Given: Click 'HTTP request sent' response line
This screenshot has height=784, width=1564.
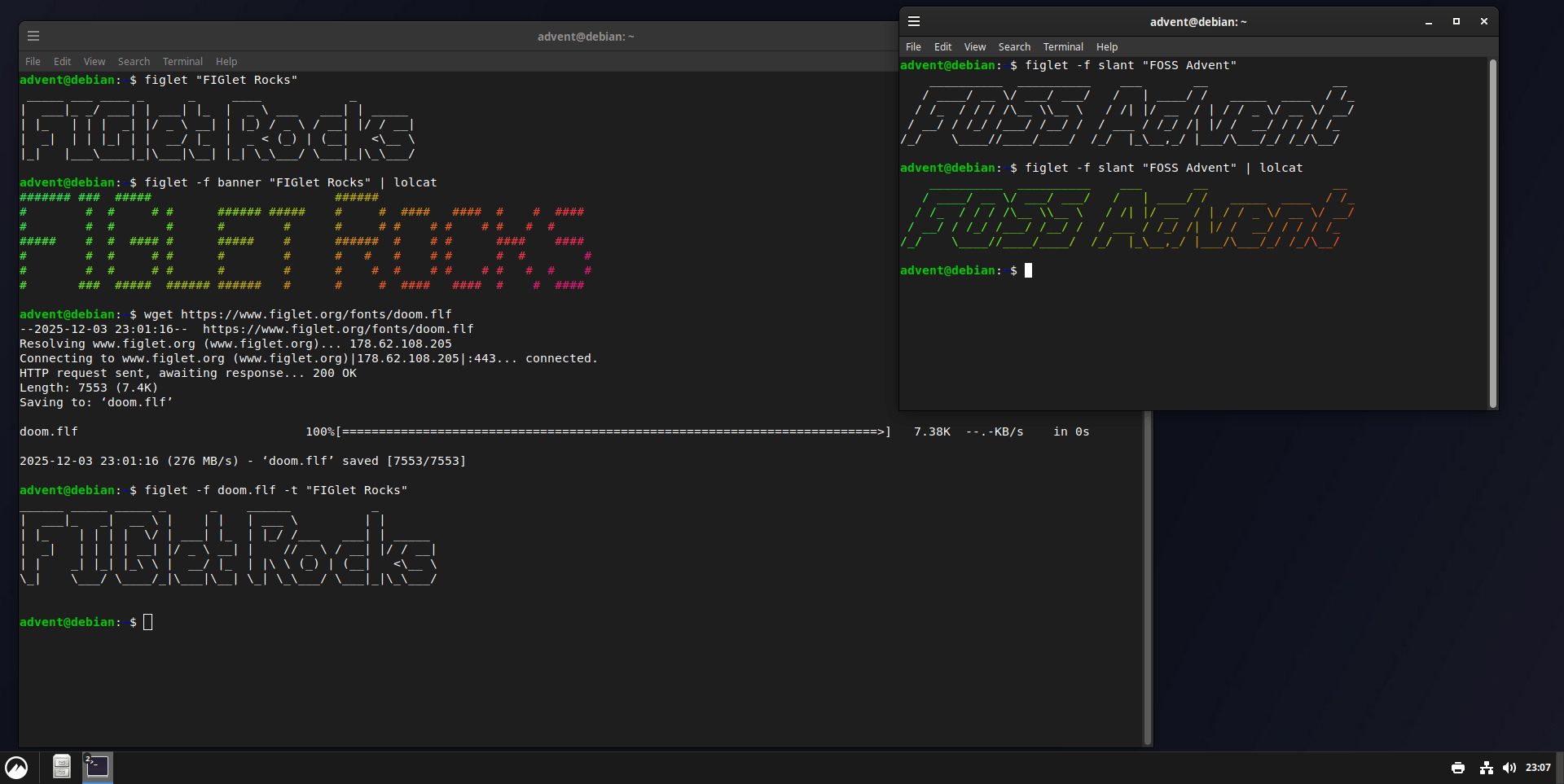Looking at the screenshot, I should (x=188, y=373).
